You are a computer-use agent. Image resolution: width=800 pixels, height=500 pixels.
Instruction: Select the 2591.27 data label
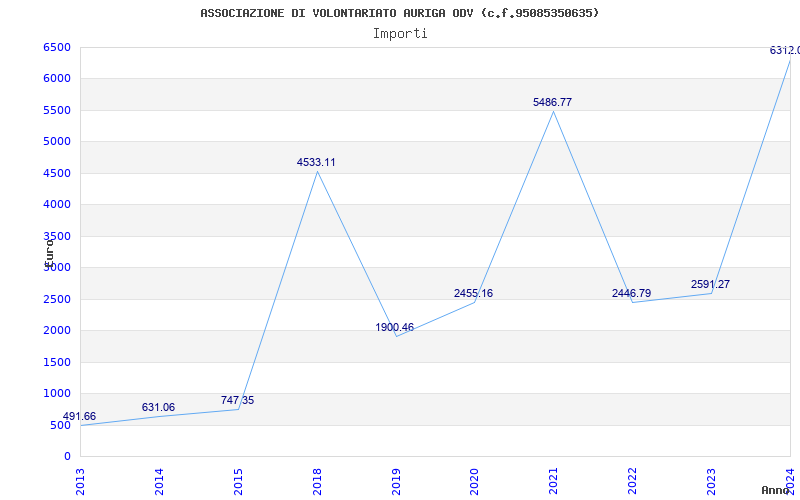(x=710, y=285)
